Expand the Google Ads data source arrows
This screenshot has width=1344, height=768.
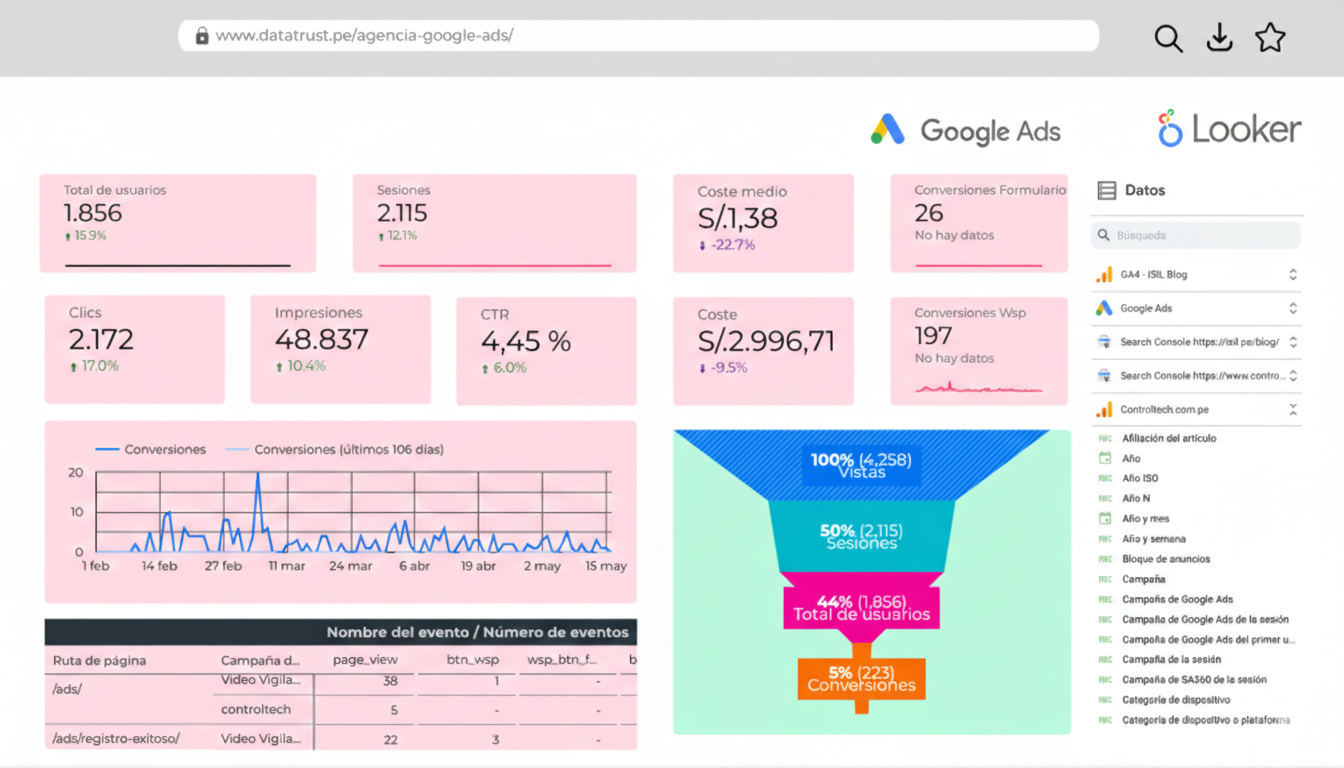[x=1293, y=309]
